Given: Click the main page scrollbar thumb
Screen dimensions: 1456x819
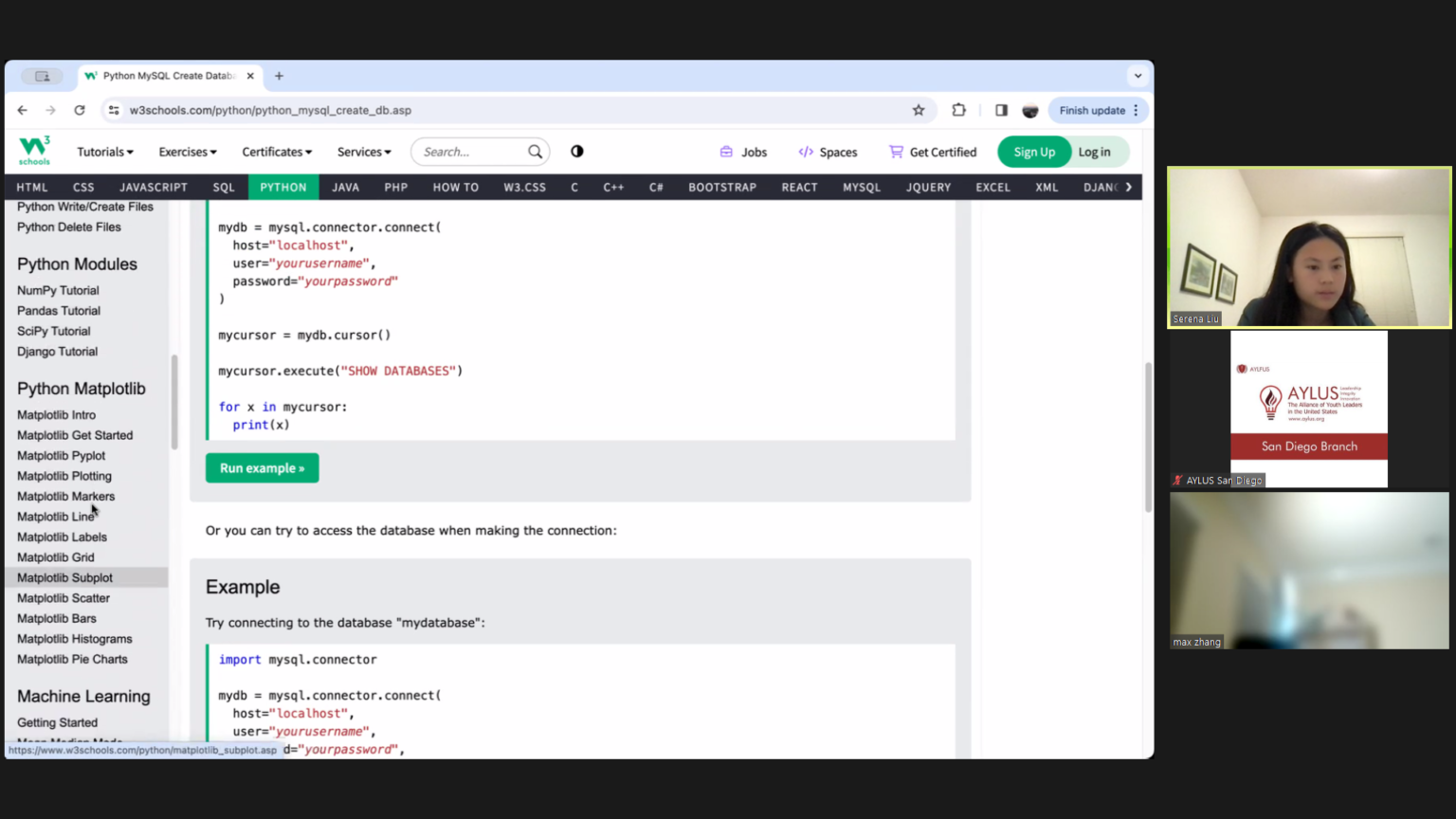Looking at the screenshot, I should [1148, 437].
